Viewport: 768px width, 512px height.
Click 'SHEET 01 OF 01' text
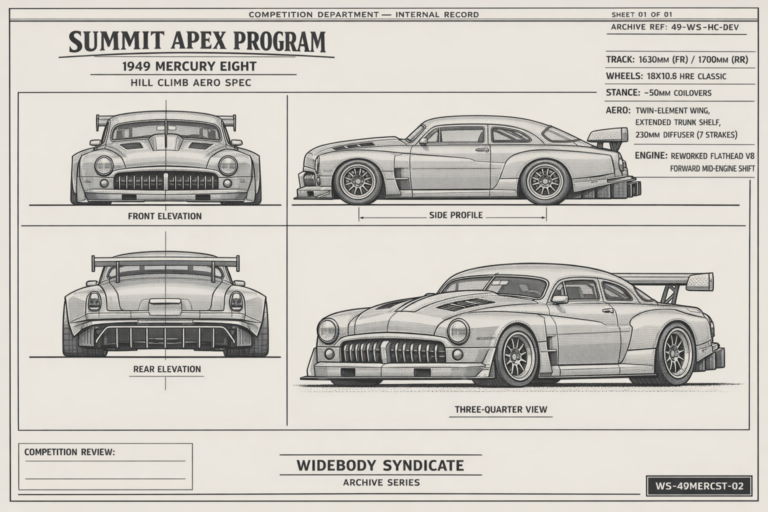coord(642,15)
